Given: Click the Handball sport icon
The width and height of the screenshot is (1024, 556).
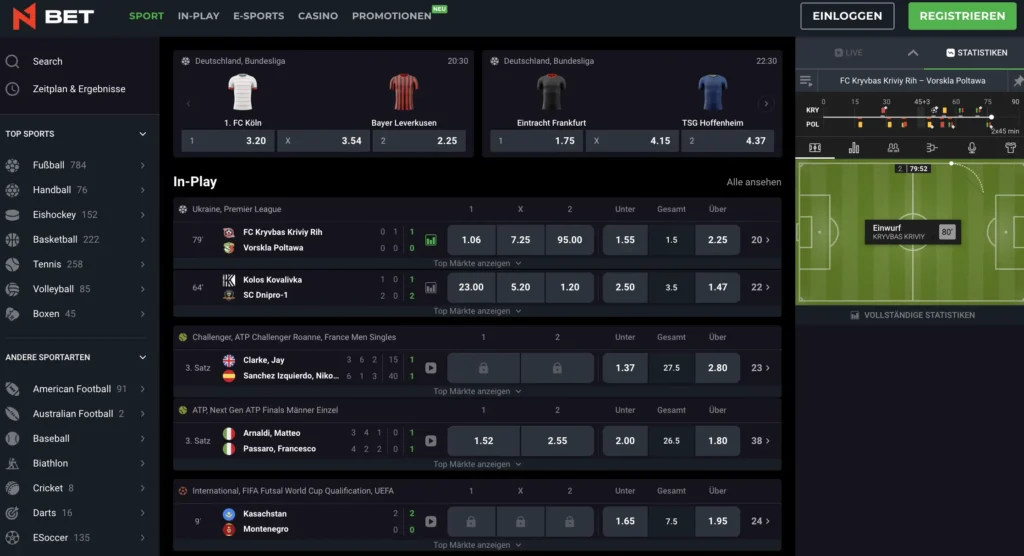Looking at the screenshot, I should (x=12, y=190).
